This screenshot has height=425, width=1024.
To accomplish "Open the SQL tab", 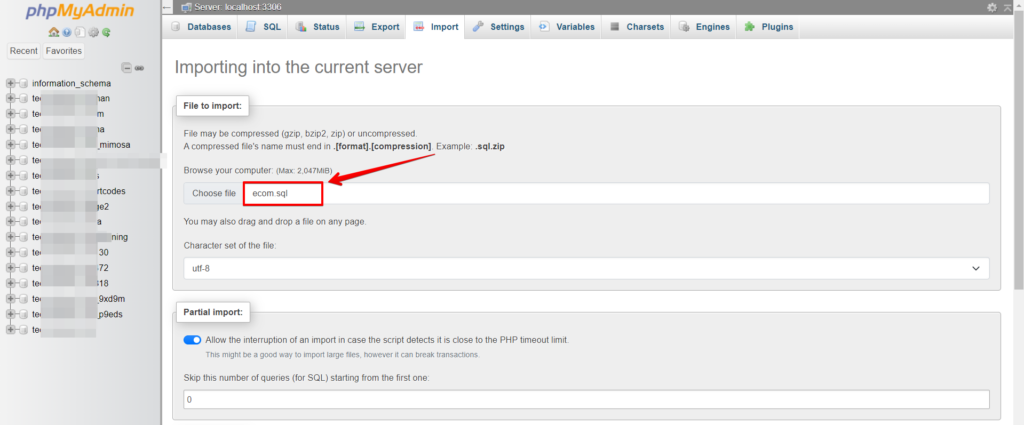I will click(x=264, y=27).
